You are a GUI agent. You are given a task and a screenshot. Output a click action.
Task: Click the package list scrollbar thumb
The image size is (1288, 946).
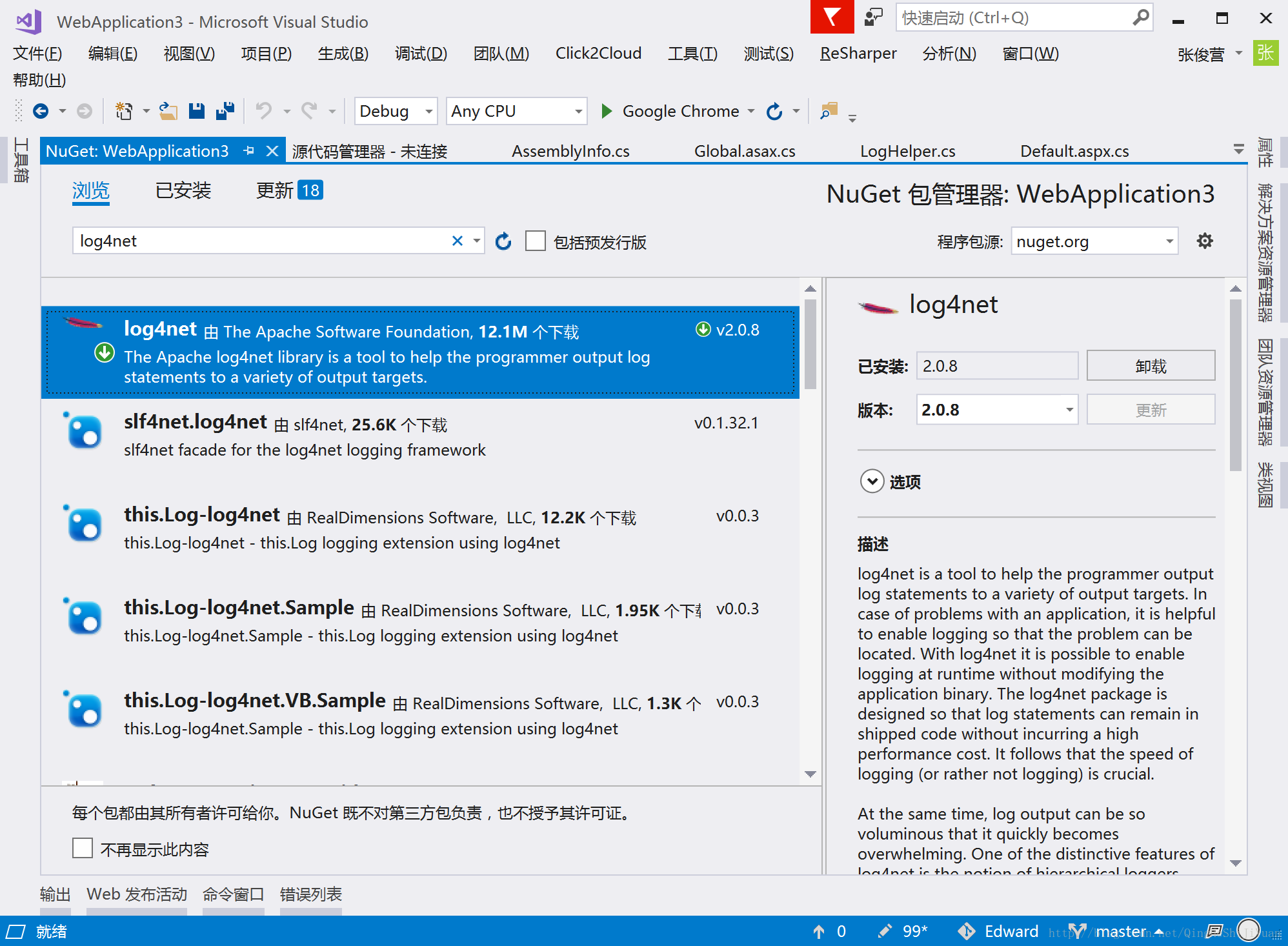[x=810, y=344]
